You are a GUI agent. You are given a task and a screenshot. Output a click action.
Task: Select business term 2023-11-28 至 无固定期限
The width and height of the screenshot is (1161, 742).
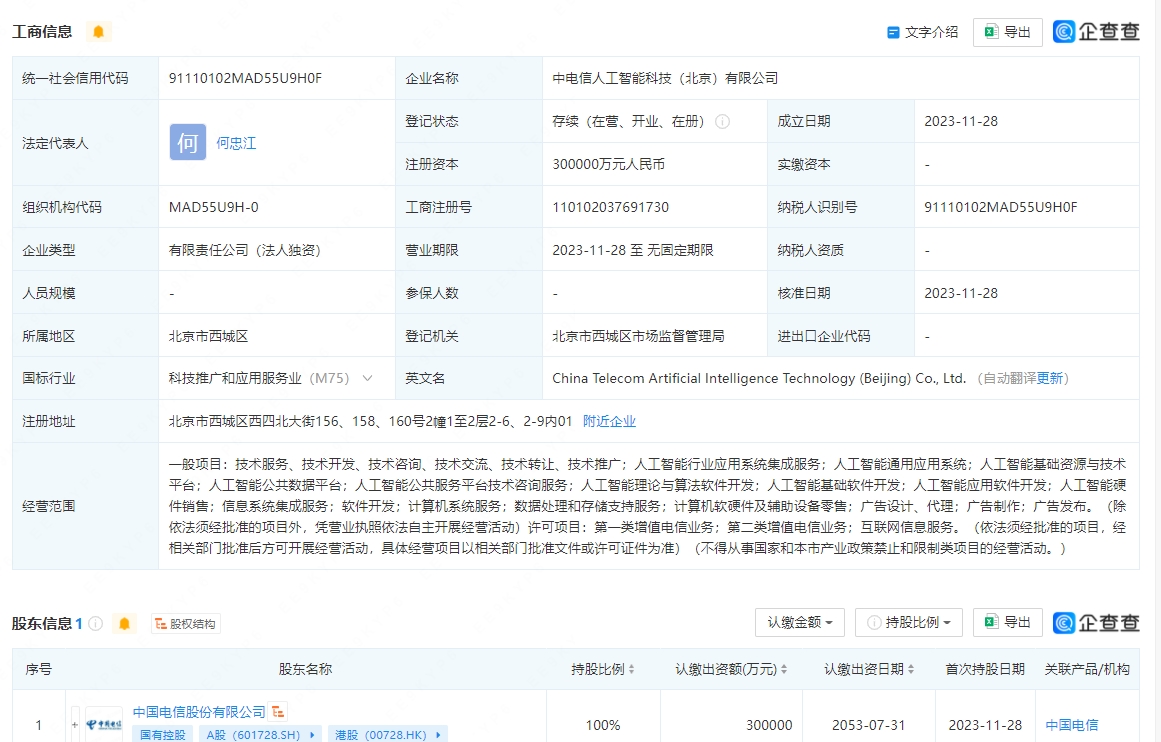633,250
